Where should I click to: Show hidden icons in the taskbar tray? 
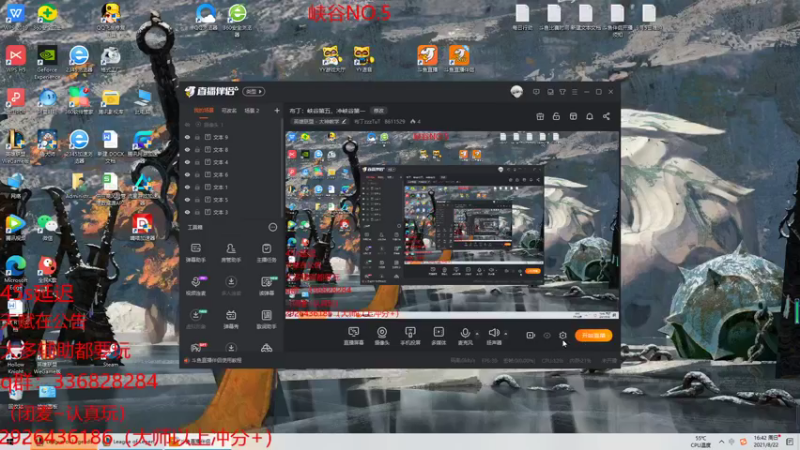721,441
